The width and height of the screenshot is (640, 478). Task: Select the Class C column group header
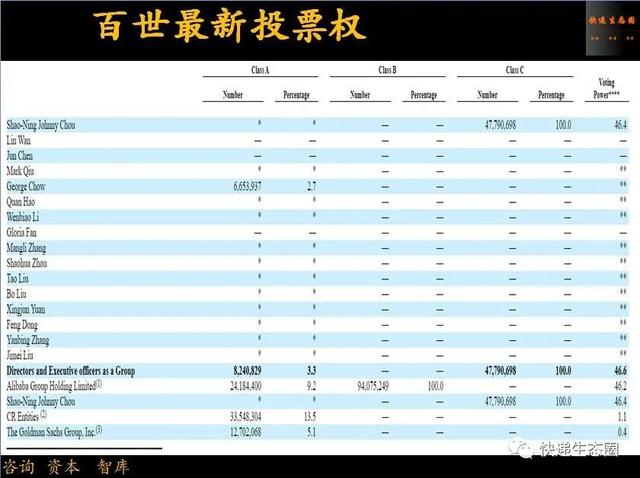(514, 70)
